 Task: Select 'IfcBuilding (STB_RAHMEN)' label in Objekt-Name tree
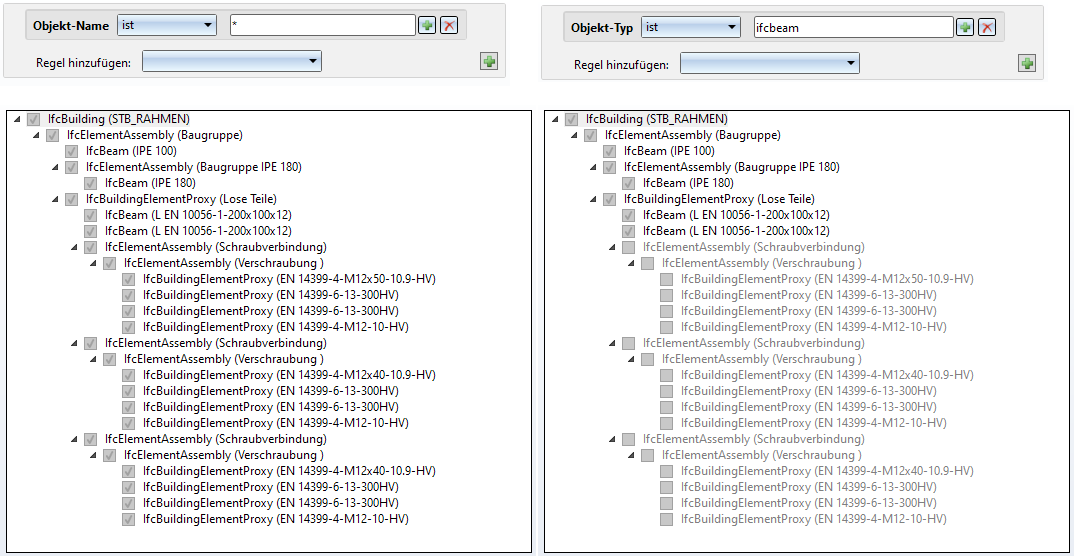(119, 119)
